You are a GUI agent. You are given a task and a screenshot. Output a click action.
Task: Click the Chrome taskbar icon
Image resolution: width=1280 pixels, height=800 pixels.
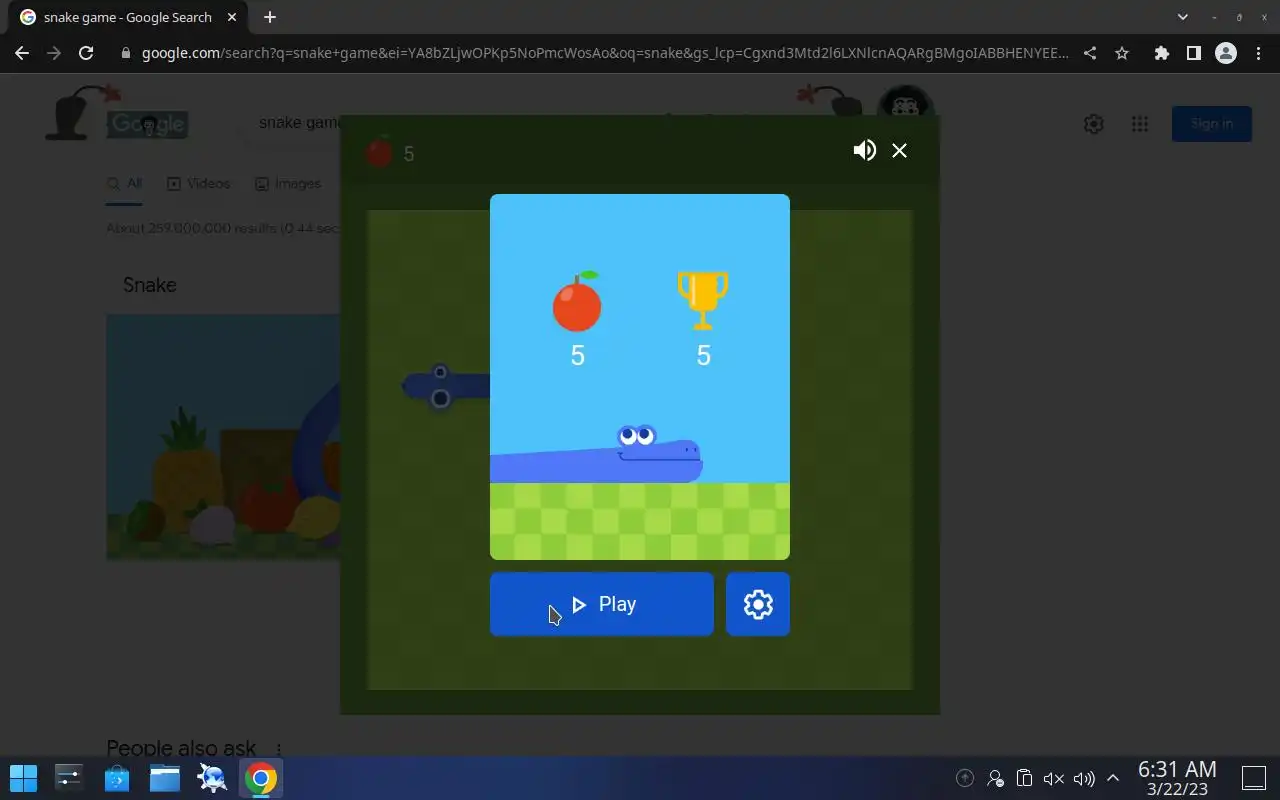pyautogui.click(x=261, y=778)
